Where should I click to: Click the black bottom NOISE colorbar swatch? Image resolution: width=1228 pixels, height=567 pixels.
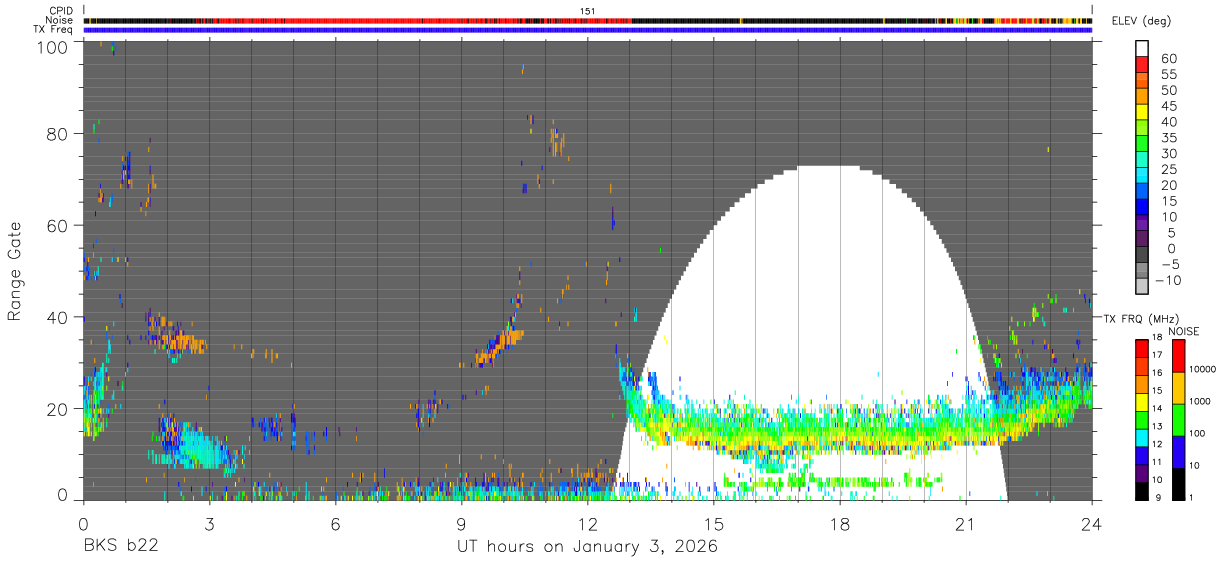(1178, 484)
